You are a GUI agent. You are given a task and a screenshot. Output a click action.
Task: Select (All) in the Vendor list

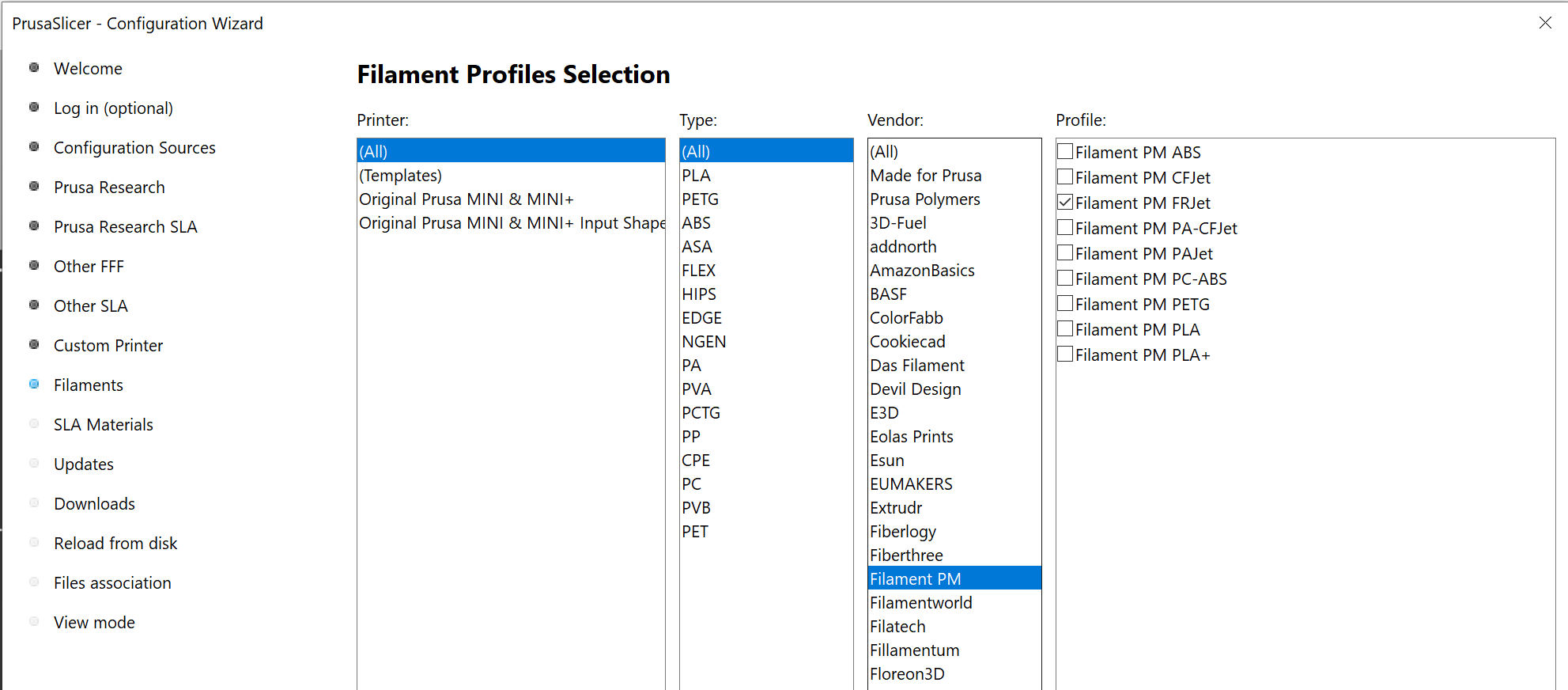pos(954,151)
